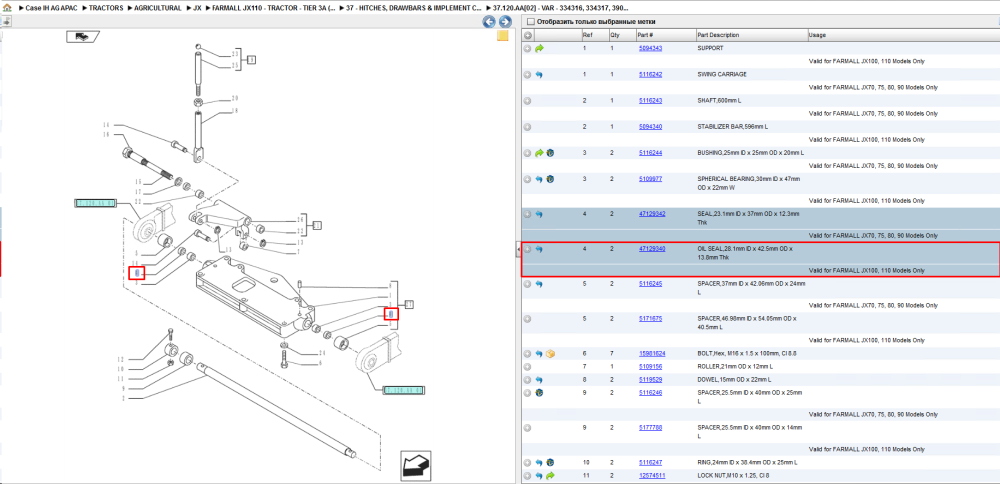Click the blue arrow icon on the 47129342 SEAL row
Viewport: 1000px width, 484px height.
pyautogui.click(x=539, y=214)
